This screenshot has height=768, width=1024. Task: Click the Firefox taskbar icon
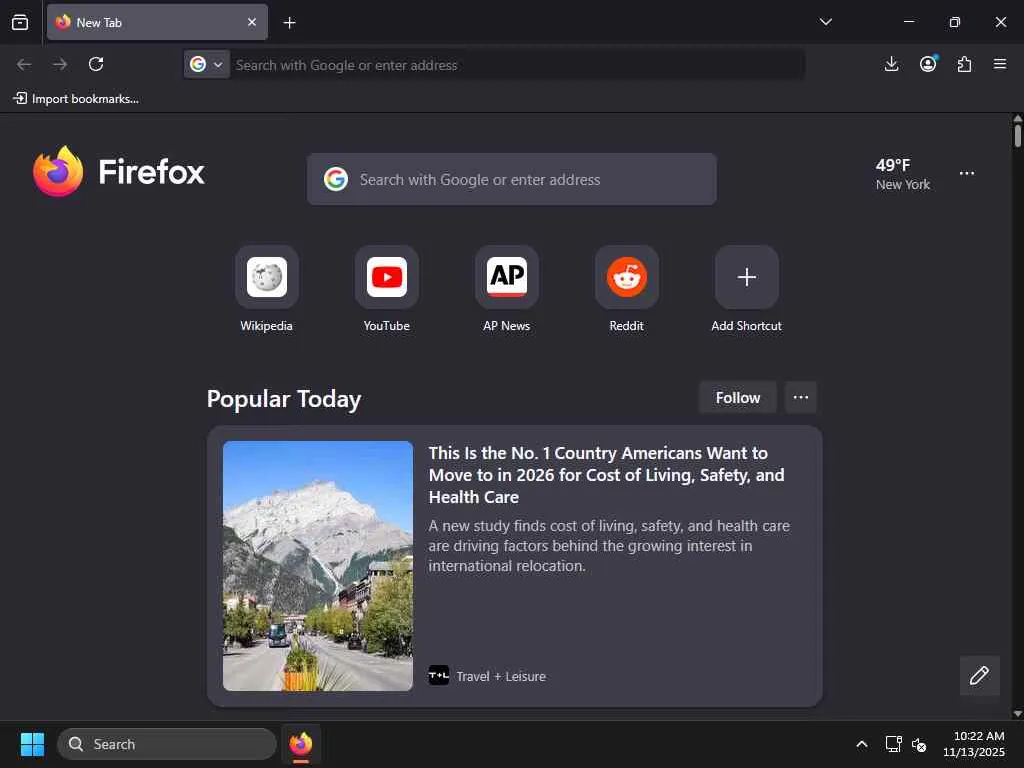pos(301,744)
